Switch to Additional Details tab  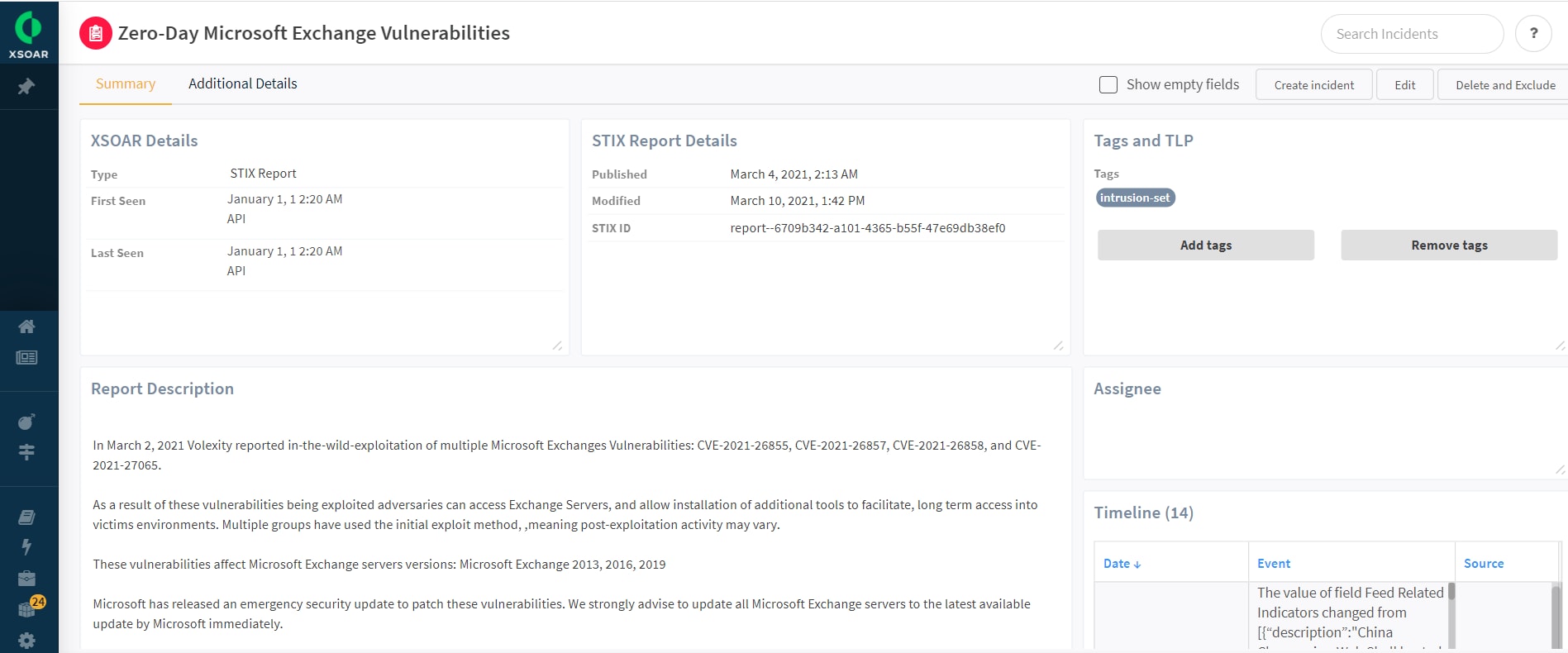[243, 83]
